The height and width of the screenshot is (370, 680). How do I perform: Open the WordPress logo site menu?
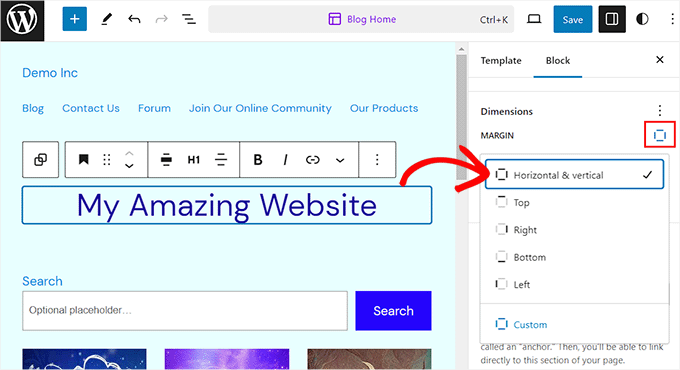click(x=22, y=20)
